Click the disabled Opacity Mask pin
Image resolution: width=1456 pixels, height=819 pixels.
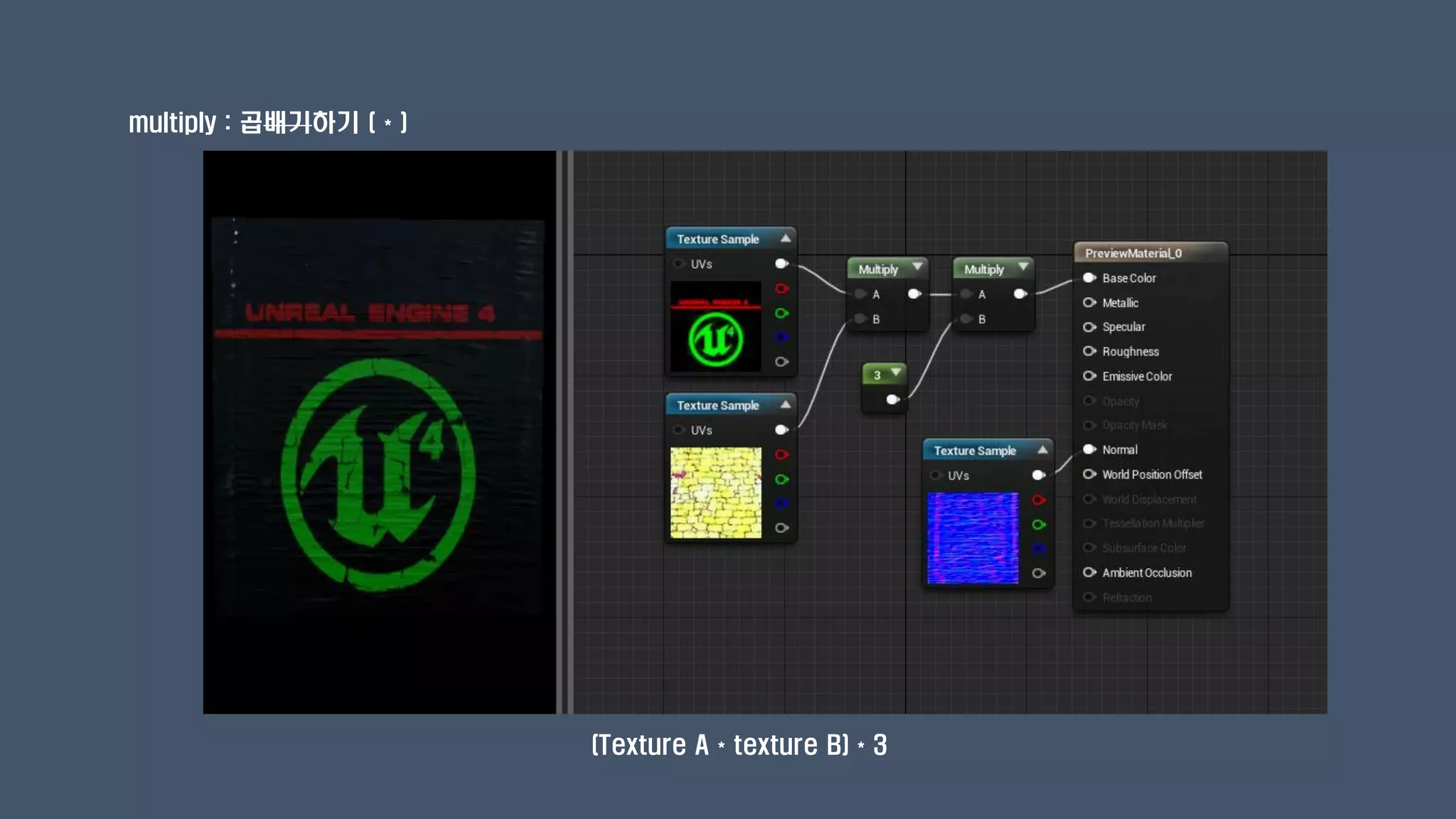click(x=1089, y=425)
